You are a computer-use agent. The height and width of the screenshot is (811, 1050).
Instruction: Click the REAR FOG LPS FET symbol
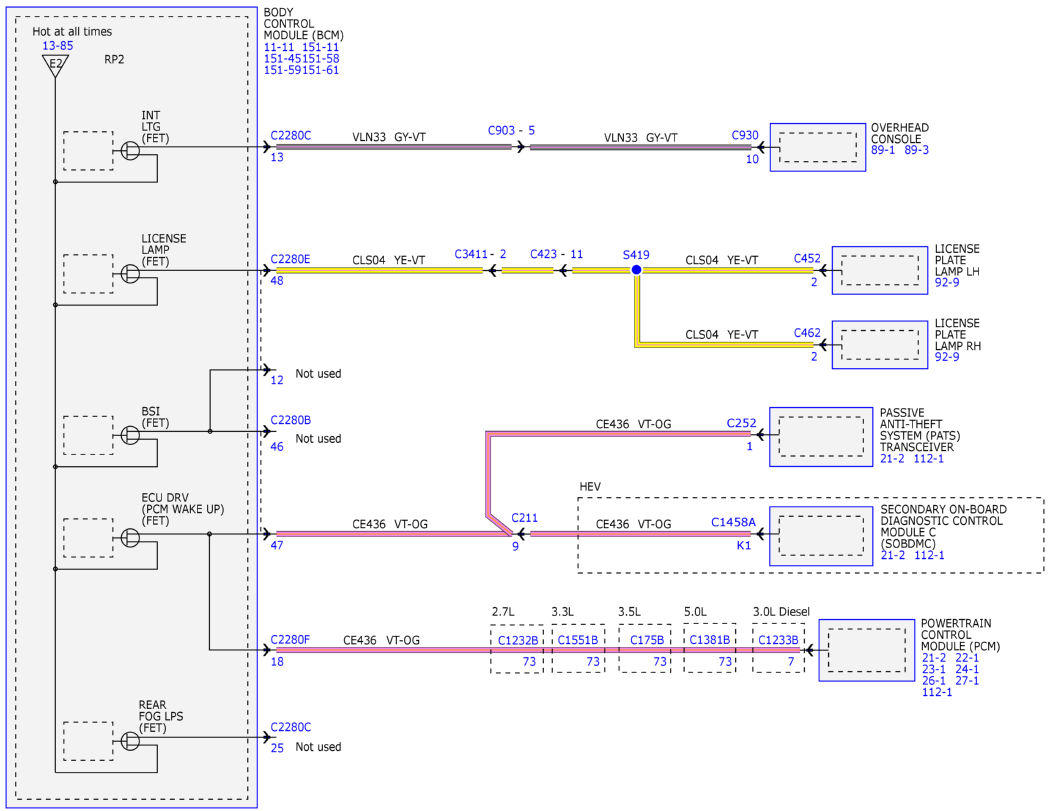click(x=131, y=741)
